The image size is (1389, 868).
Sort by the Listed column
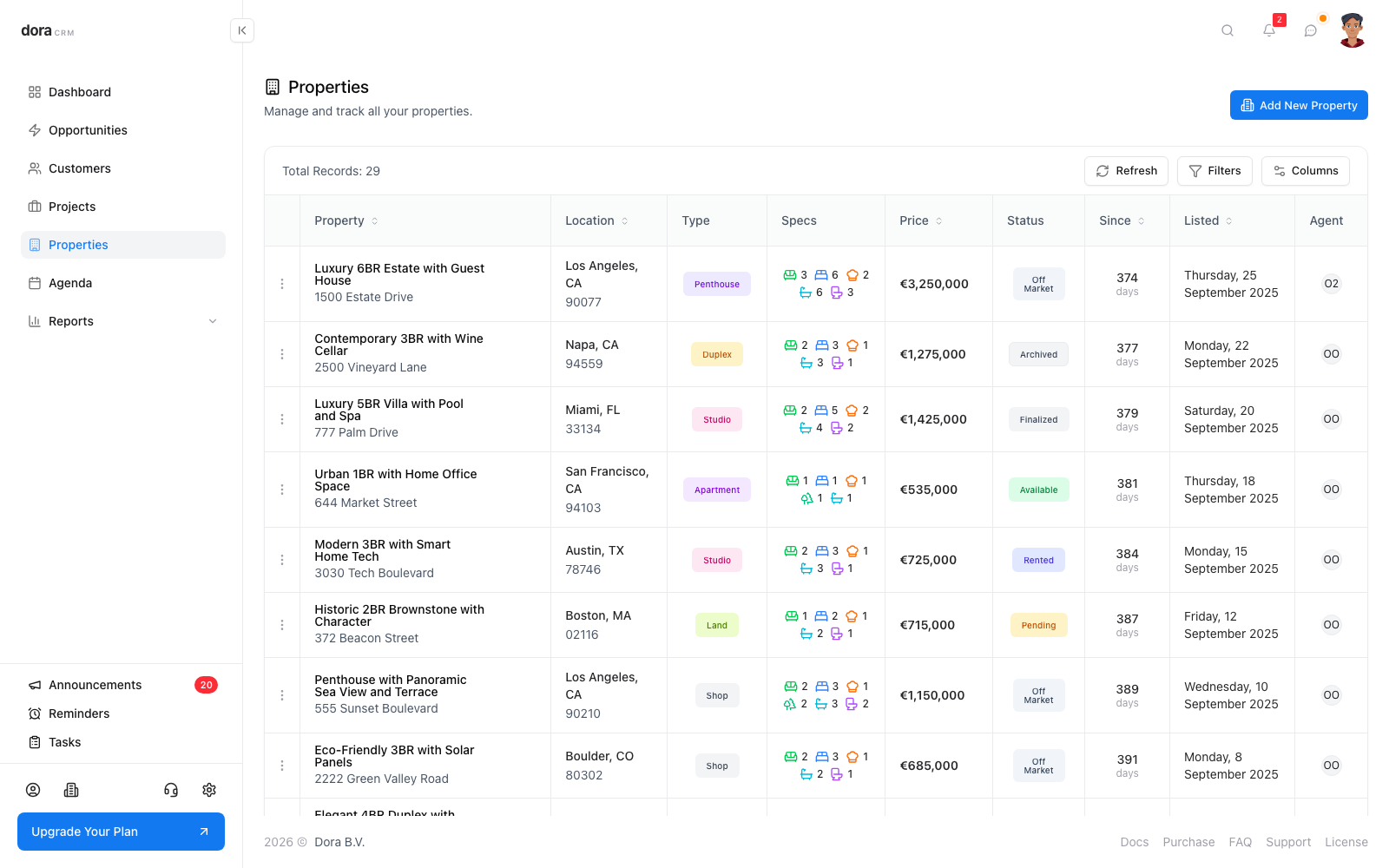point(1208,220)
